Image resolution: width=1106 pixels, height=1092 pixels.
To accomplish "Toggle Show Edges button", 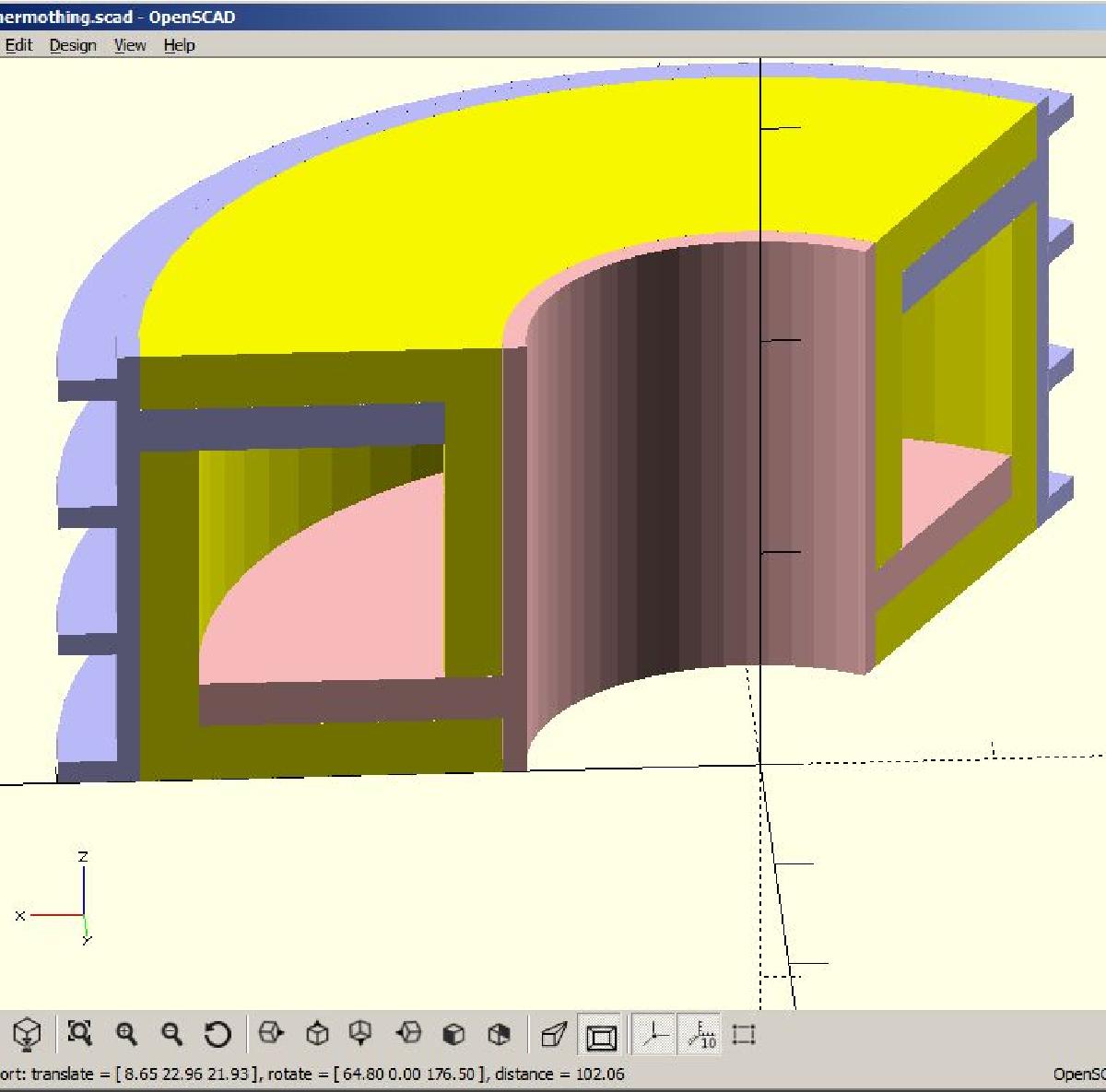I will [x=744, y=1035].
